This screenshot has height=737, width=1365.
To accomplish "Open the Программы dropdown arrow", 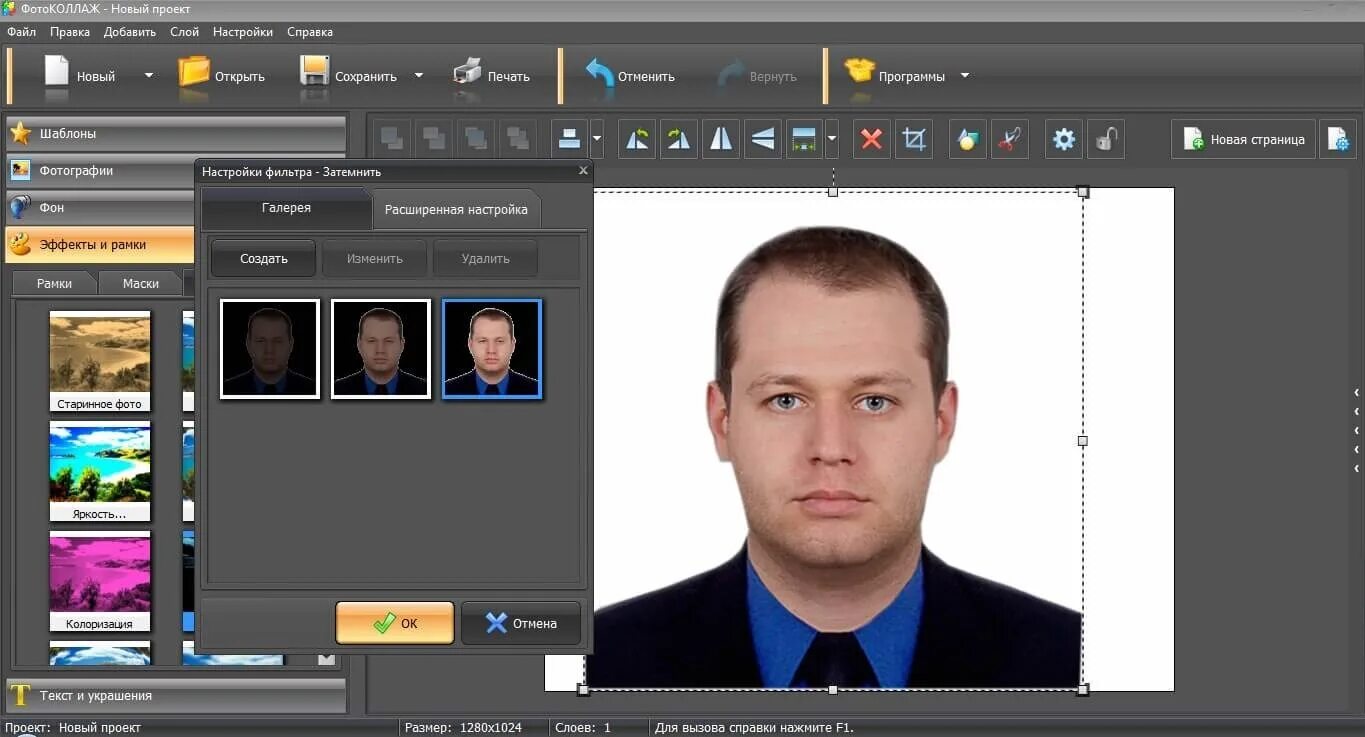I will (965, 76).
